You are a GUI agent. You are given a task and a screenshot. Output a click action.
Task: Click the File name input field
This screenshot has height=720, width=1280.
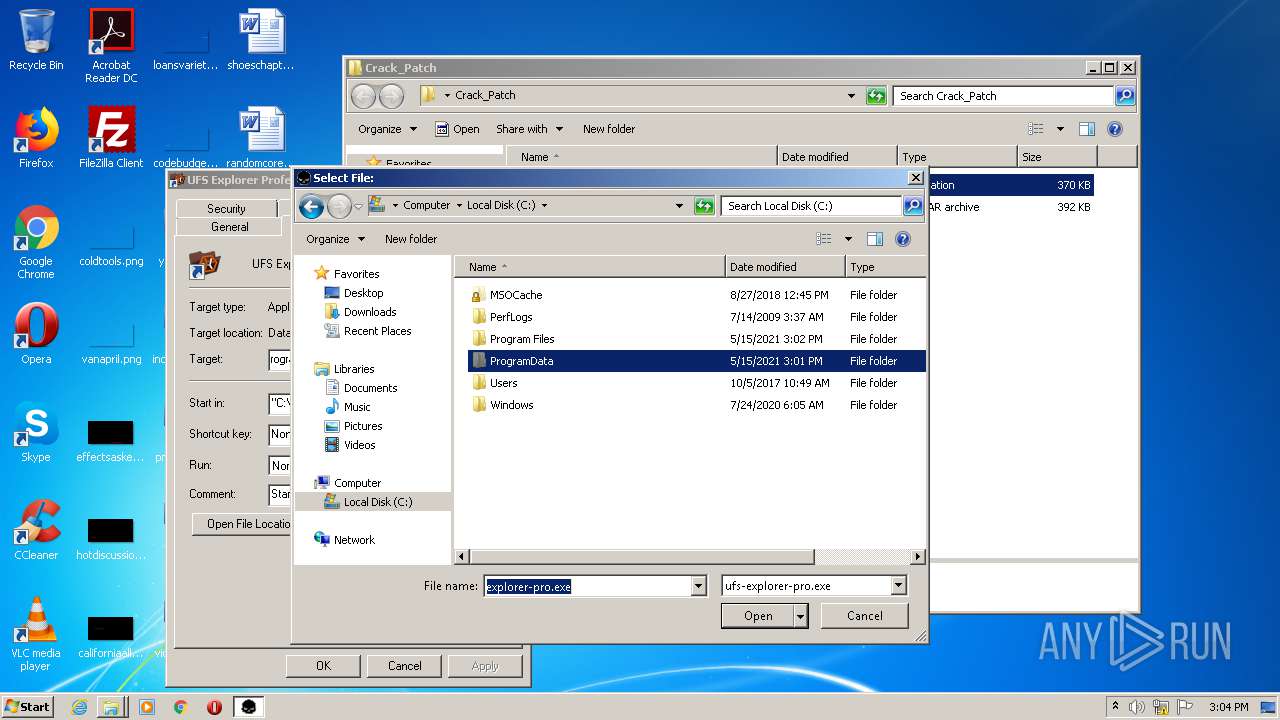tap(587, 586)
